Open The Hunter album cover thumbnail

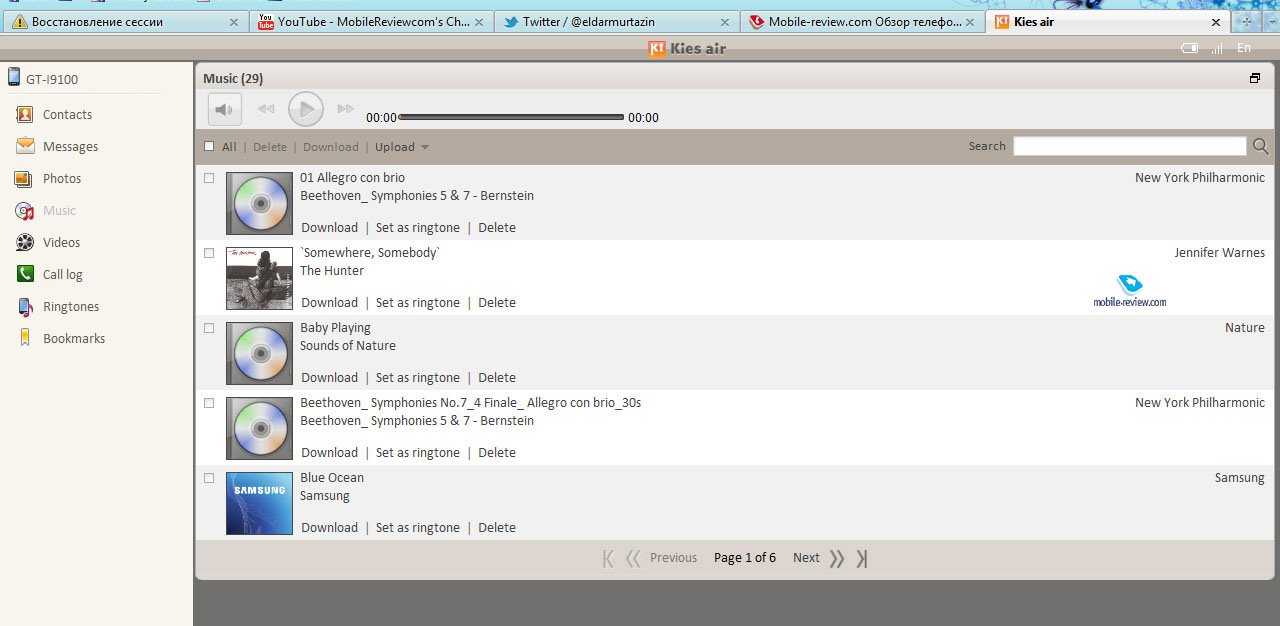click(259, 278)
